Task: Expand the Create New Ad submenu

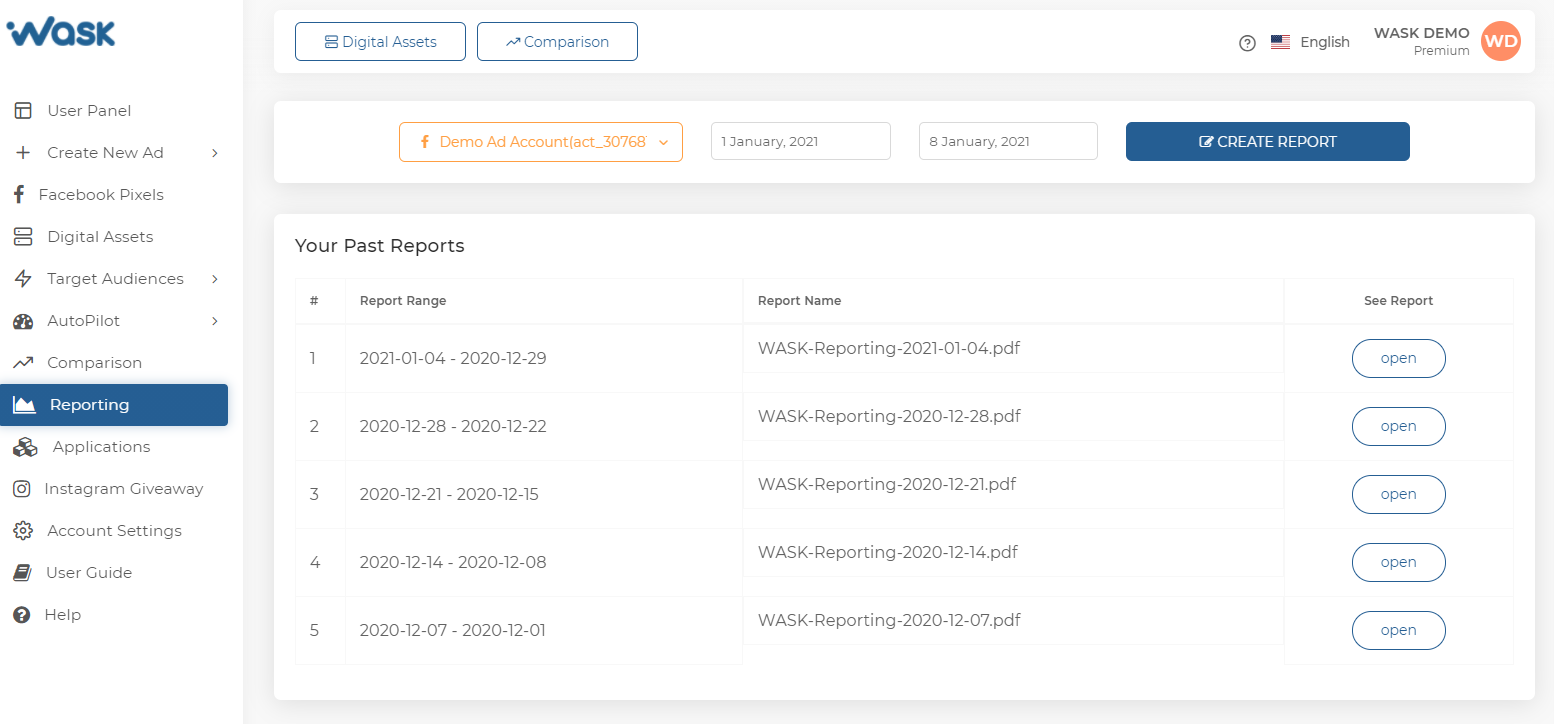Action: (x=214, y=152)
